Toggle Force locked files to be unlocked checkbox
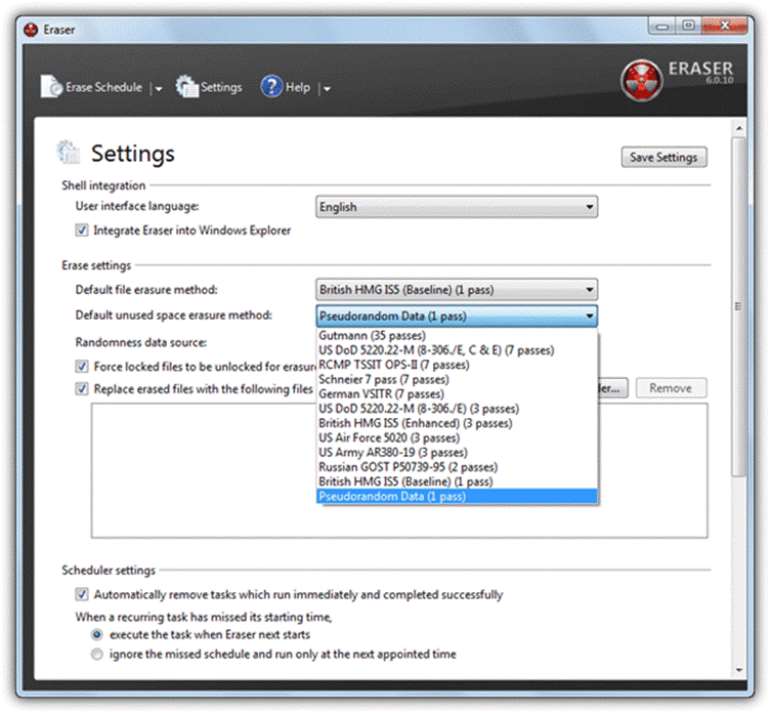 [x=82, y=366]
